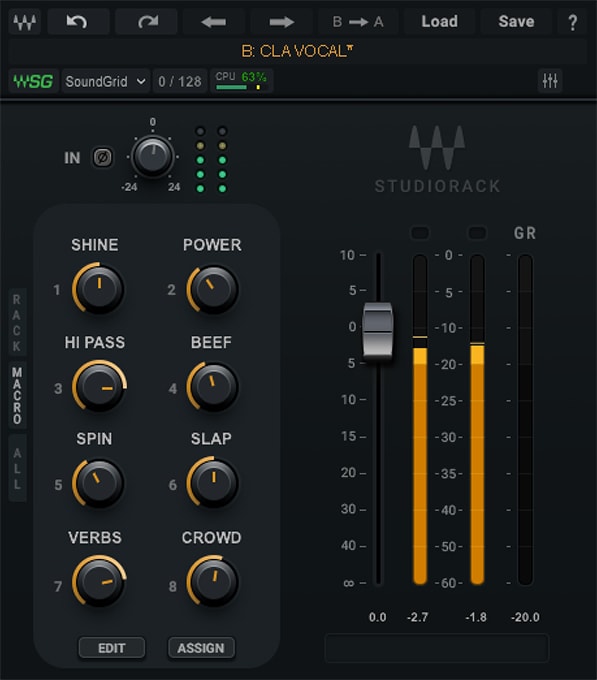
Task: Click the EDIT macros button
Action: pyautogui.click(x=112, y=648)
